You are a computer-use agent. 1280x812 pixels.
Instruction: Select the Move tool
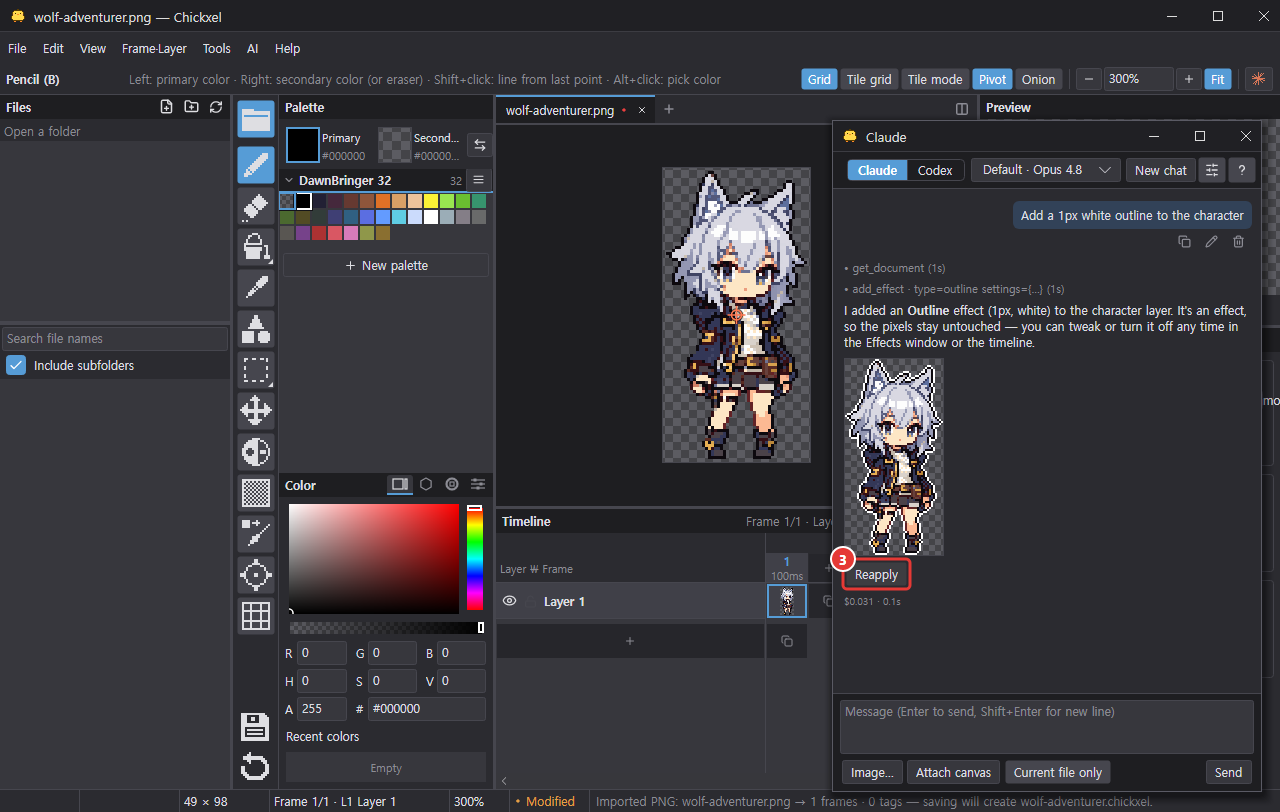point(256,411)
